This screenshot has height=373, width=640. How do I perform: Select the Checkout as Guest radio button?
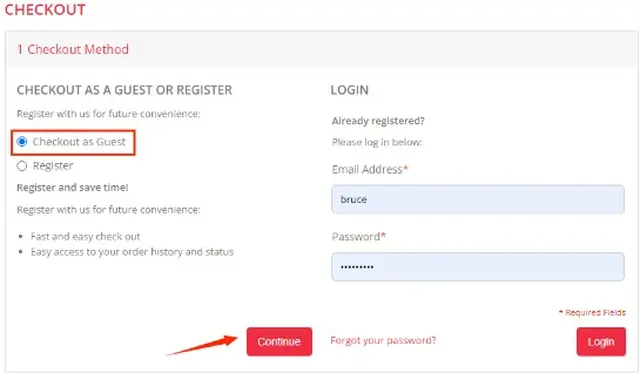pos(22,142)
